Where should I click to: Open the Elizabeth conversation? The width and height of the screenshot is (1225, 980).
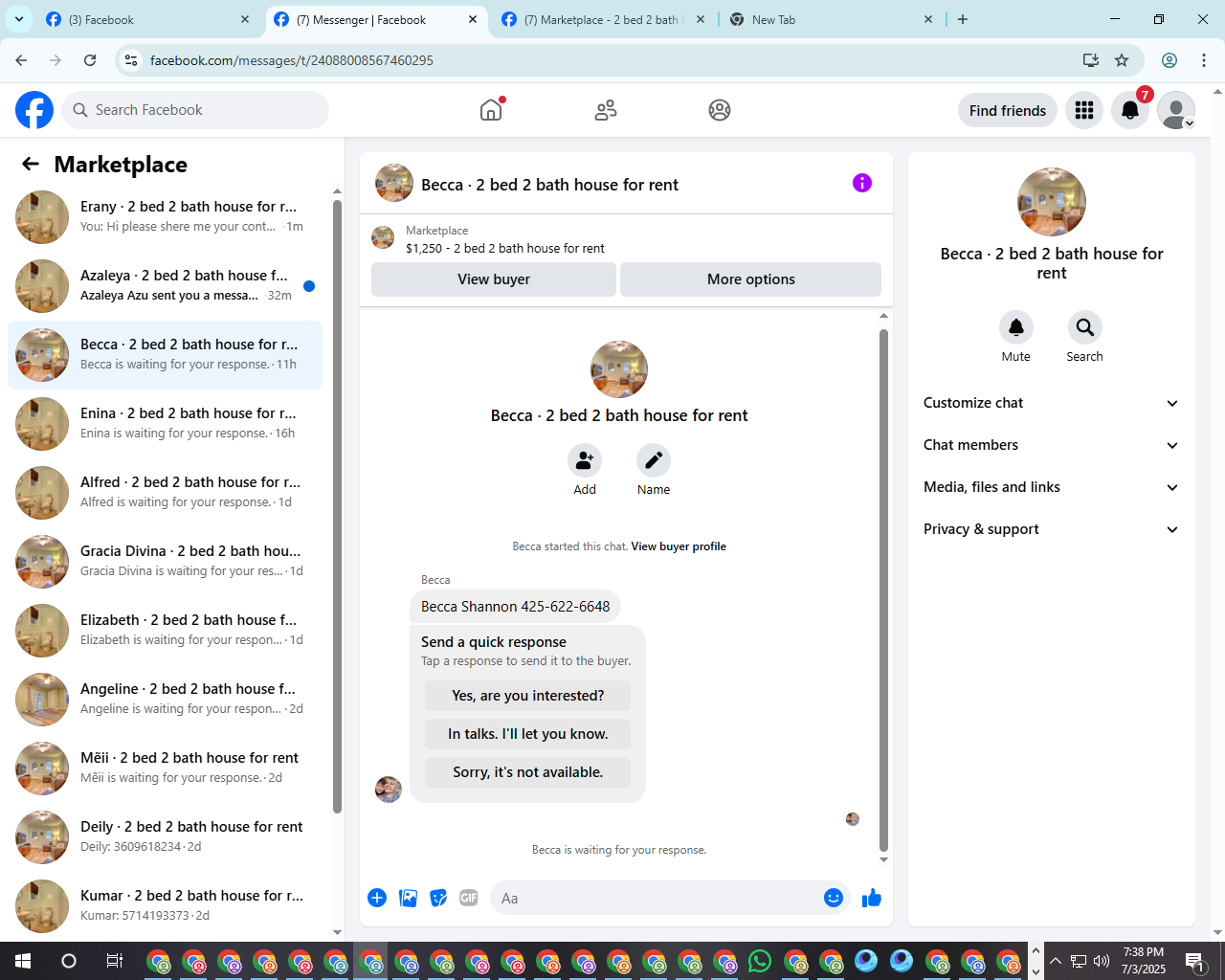(165, 631)
